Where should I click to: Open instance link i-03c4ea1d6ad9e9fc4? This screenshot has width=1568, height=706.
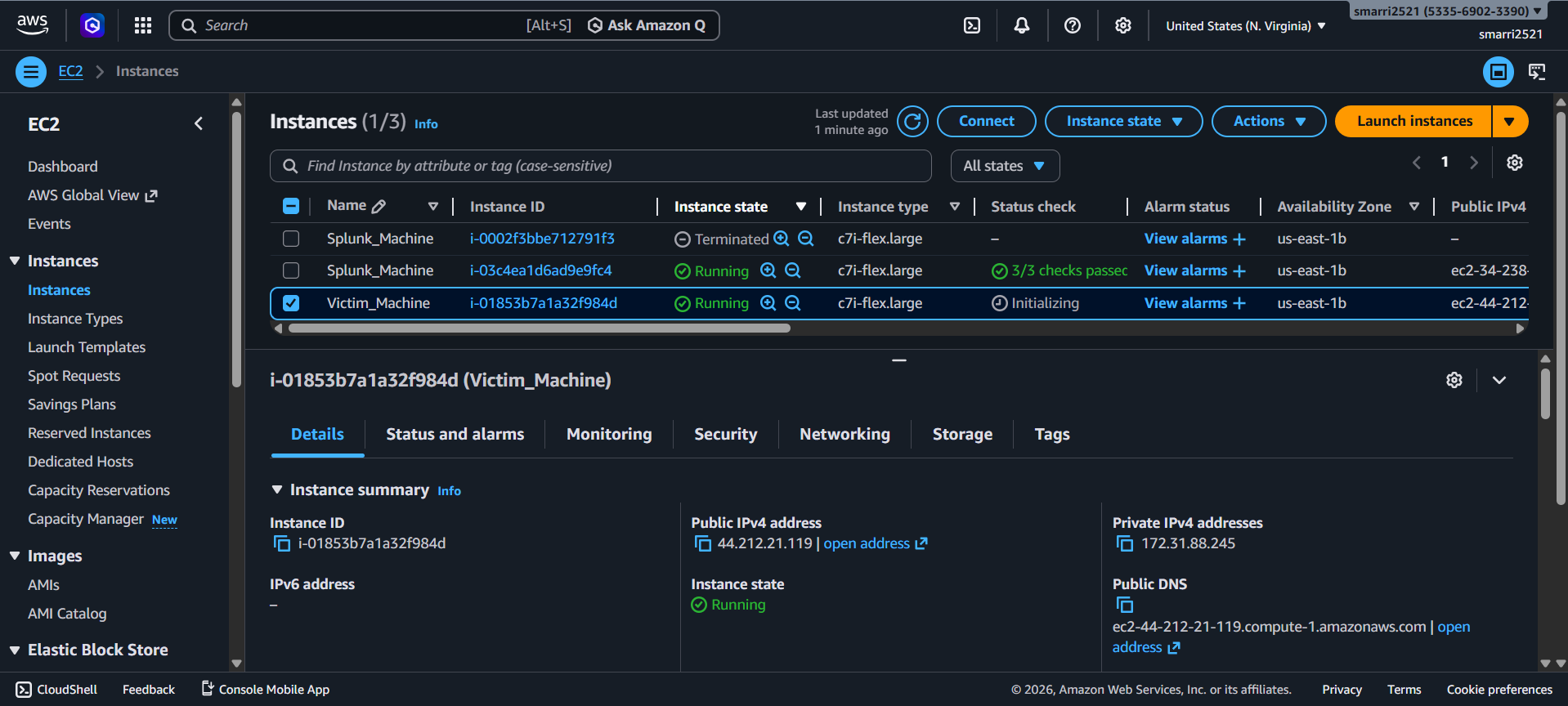540,270
